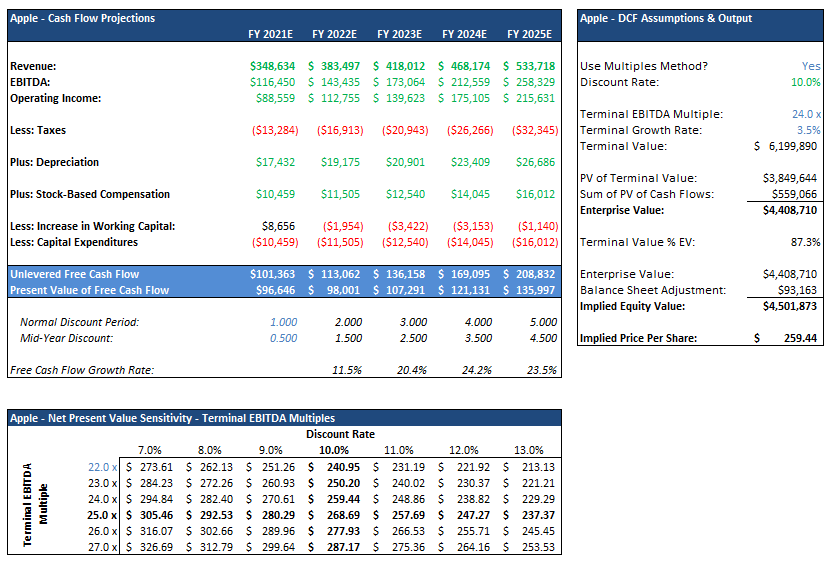Select the 7.0% discount rate column header
The image size is (832, 564).
click(x=150, y=450)
